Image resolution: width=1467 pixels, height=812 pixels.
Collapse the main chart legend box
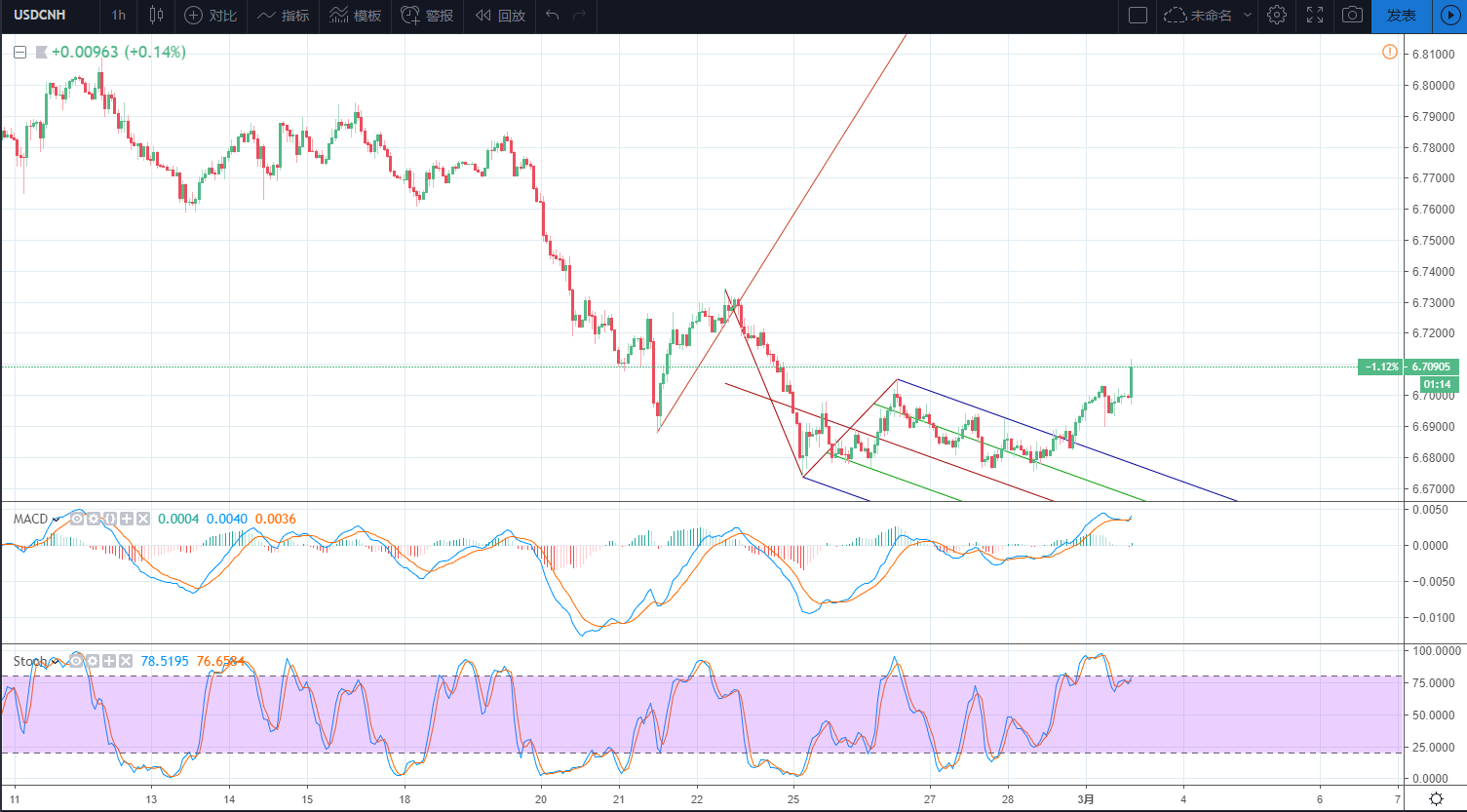(x=19, y=53)
